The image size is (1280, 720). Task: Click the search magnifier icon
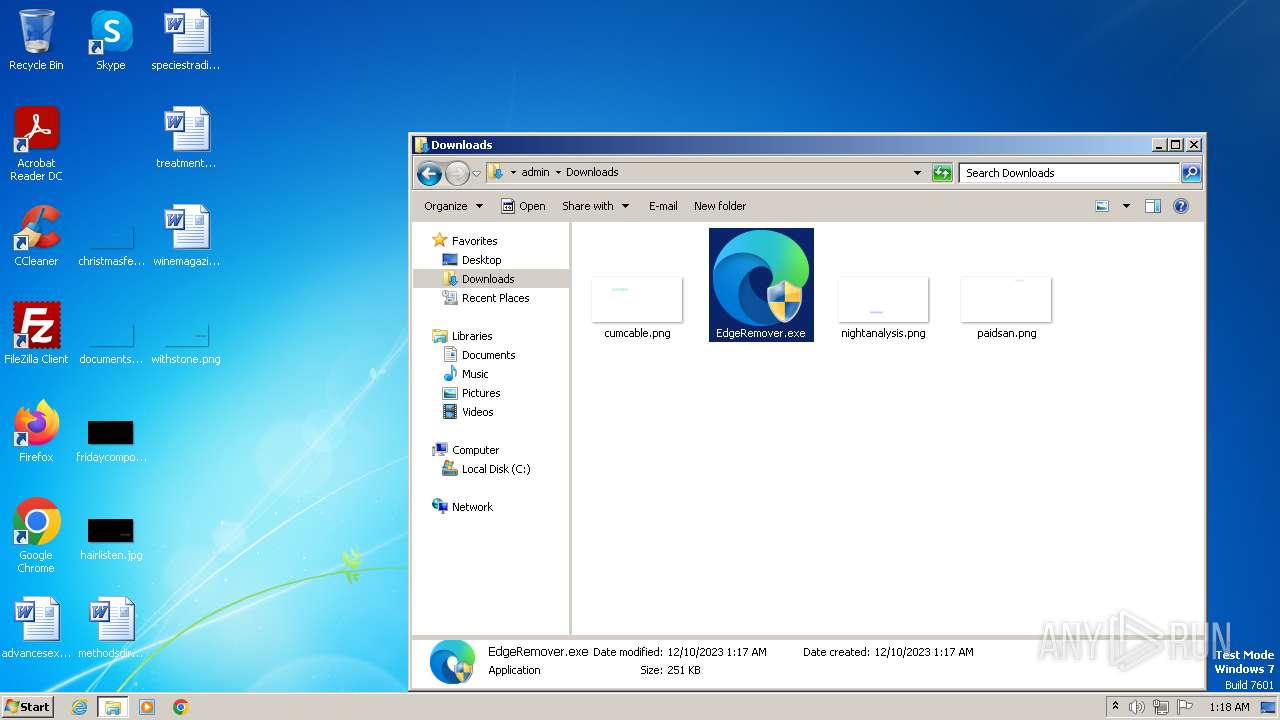coord(1190,173)
